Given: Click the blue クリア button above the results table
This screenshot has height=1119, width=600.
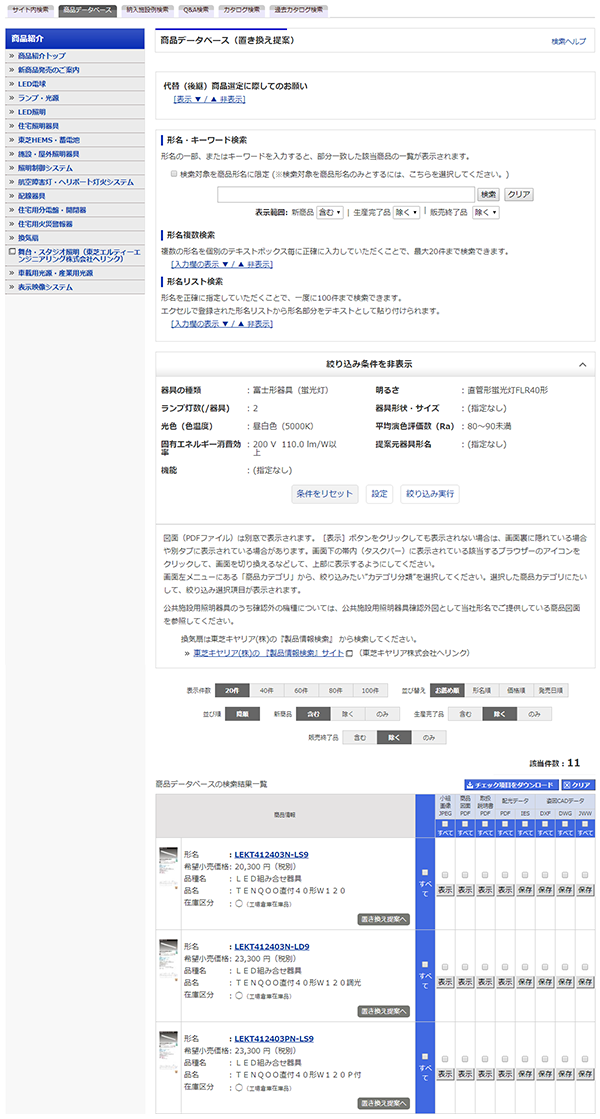Looking at the screenshot, I should [x=578, y=785].
